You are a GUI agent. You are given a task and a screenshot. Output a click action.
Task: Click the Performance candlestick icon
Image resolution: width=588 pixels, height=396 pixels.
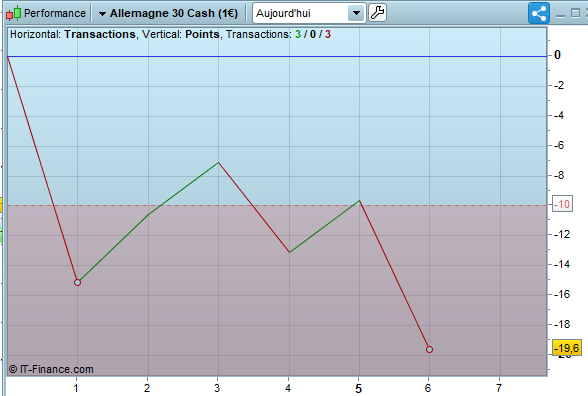(x=14, y=13)
